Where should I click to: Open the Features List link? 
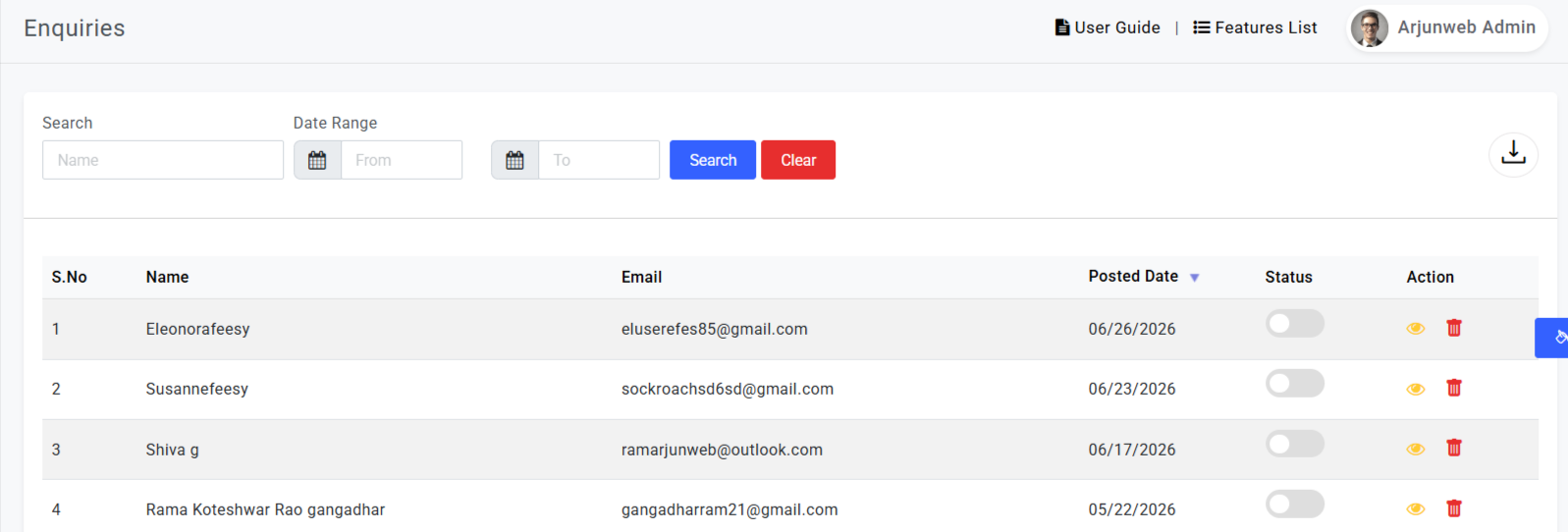point(1255,27)
